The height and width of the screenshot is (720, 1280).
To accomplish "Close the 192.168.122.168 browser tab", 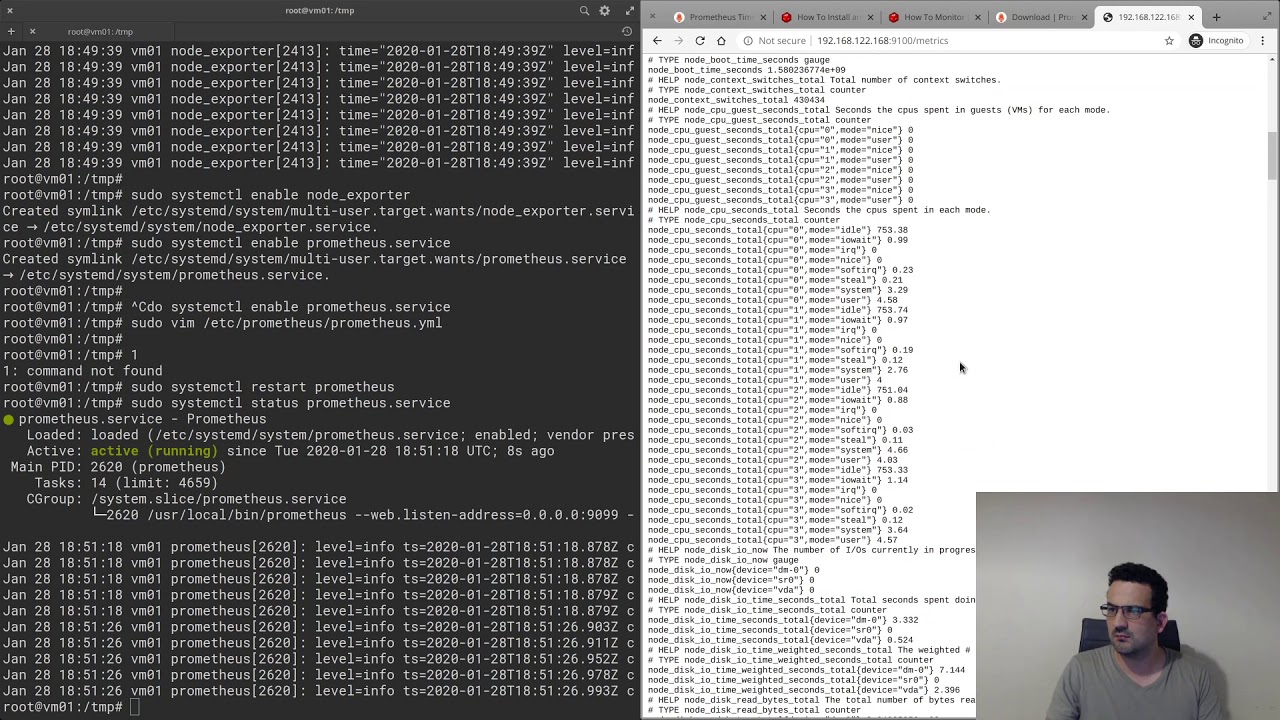I will click(1191, 17).
